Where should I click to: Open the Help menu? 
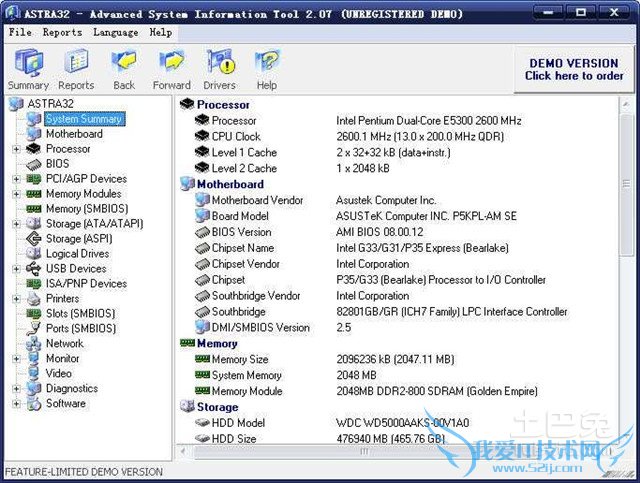pyautogui.click(x=160, y=32)
